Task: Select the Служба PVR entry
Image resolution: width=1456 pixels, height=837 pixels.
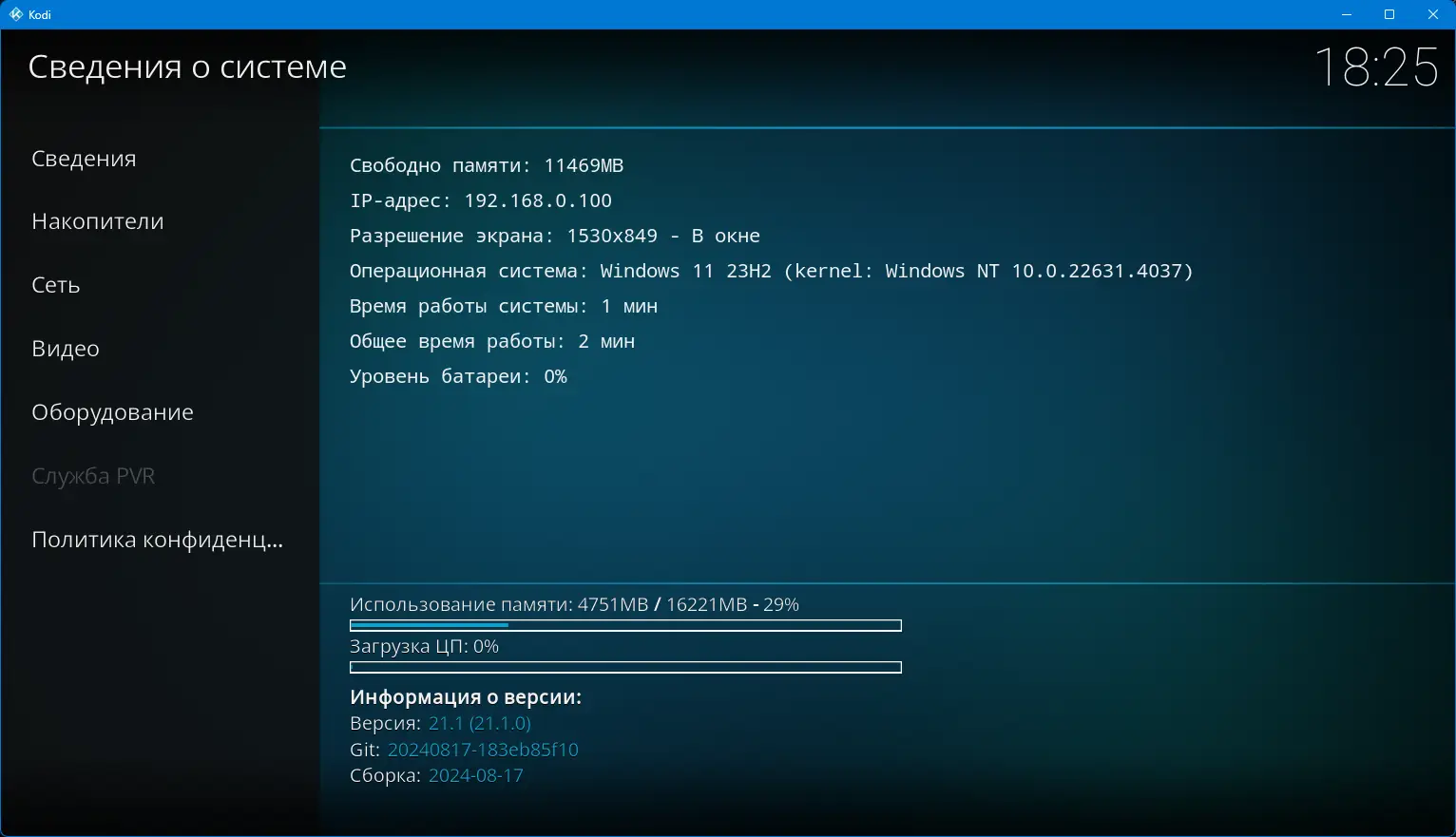Action: (160, 476)
